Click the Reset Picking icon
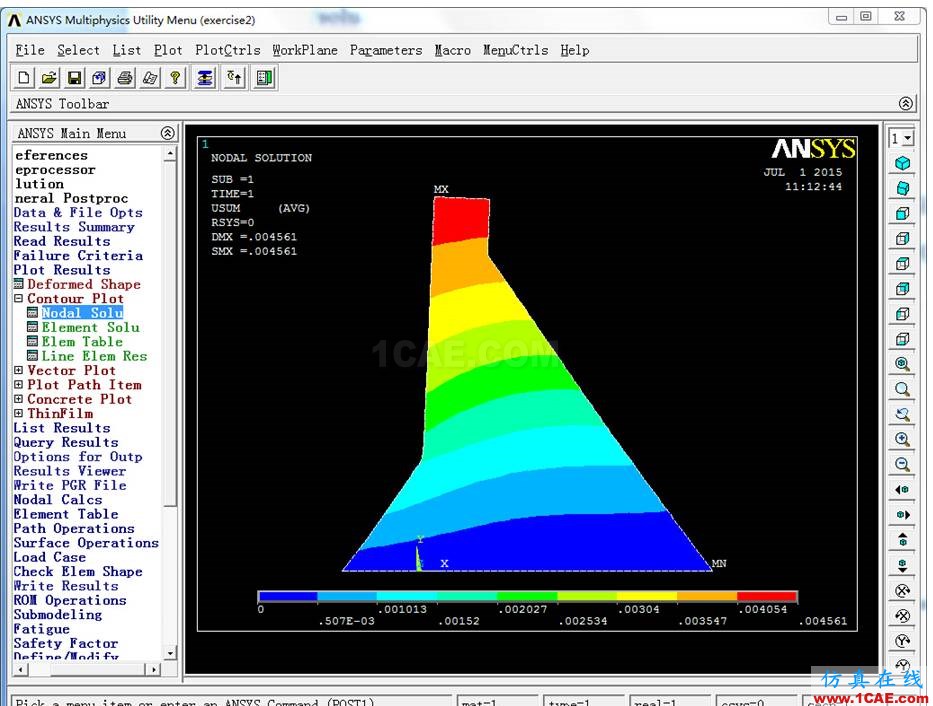 point(234,78)
